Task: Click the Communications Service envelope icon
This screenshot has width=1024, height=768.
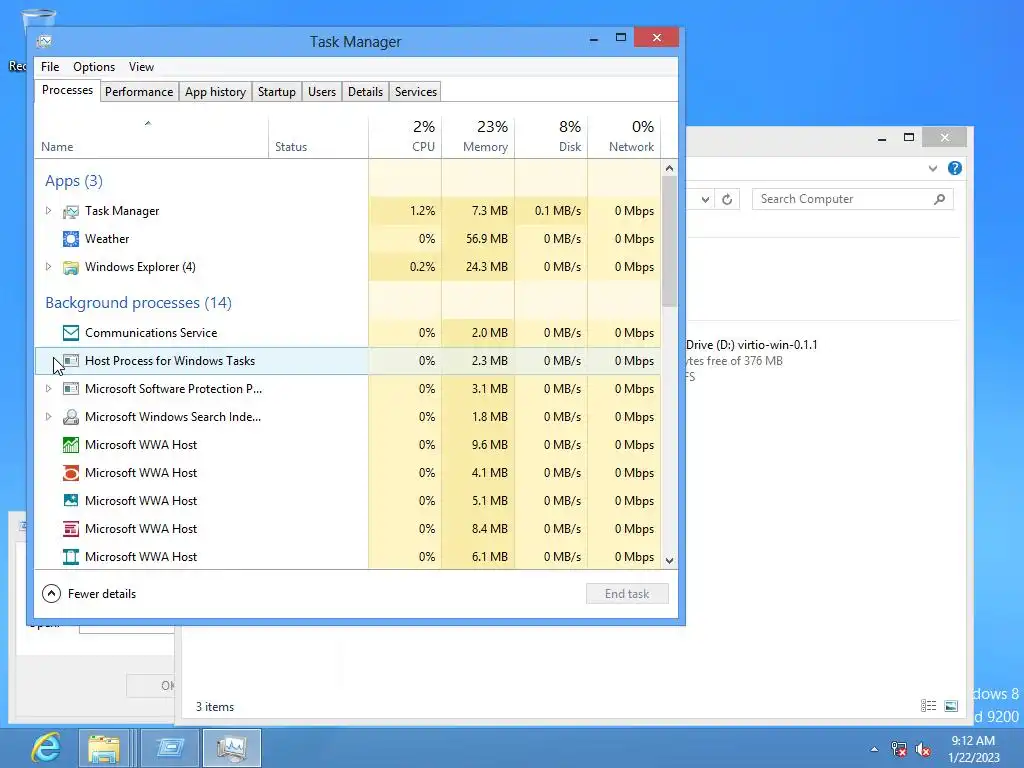Action: [x=71, y=333]
